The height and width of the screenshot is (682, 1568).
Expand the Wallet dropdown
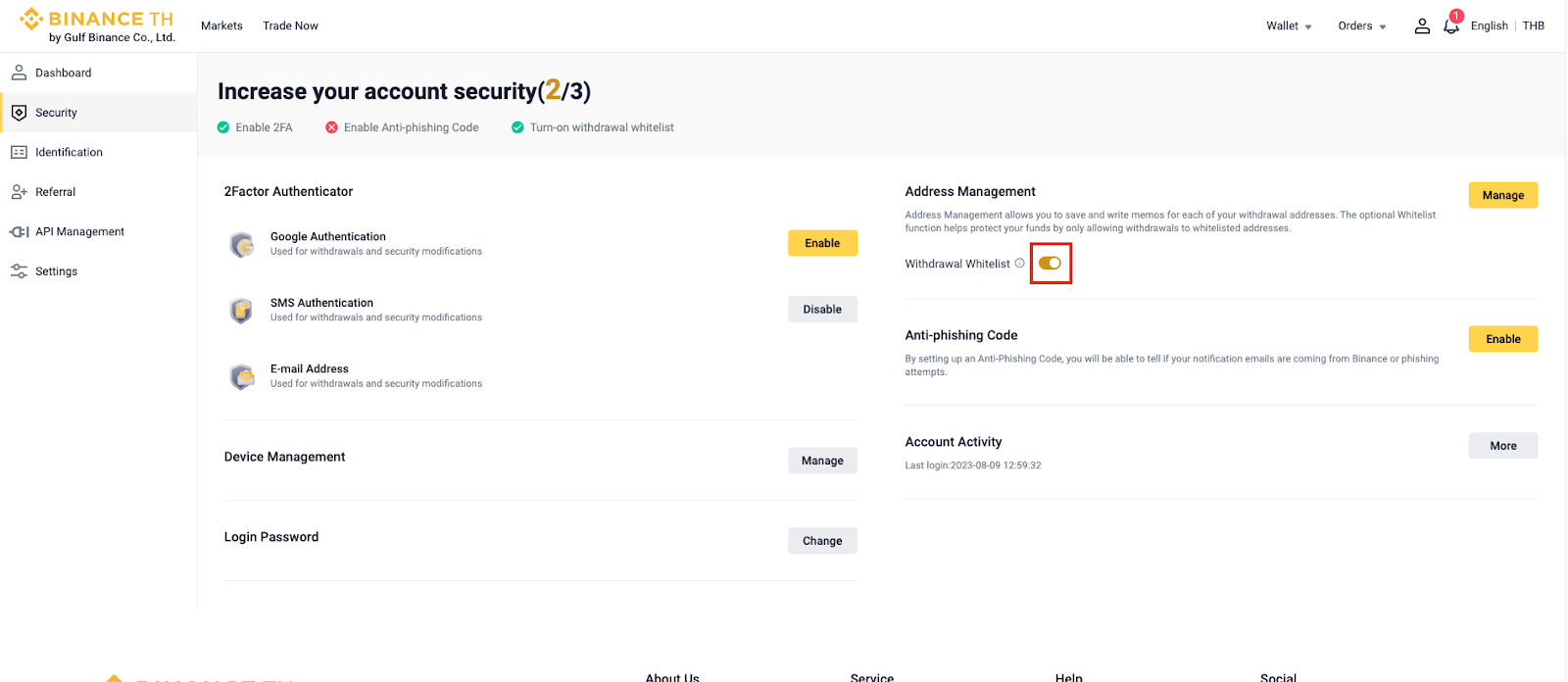pyautogui.click(x=1288, y=26)
